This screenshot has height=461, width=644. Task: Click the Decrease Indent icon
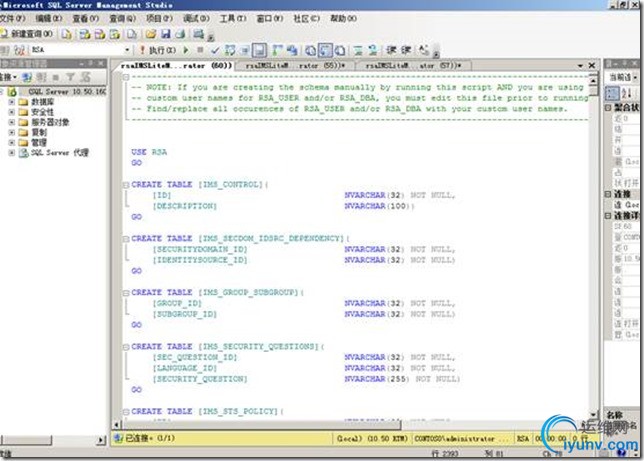(x=391, y=50)
